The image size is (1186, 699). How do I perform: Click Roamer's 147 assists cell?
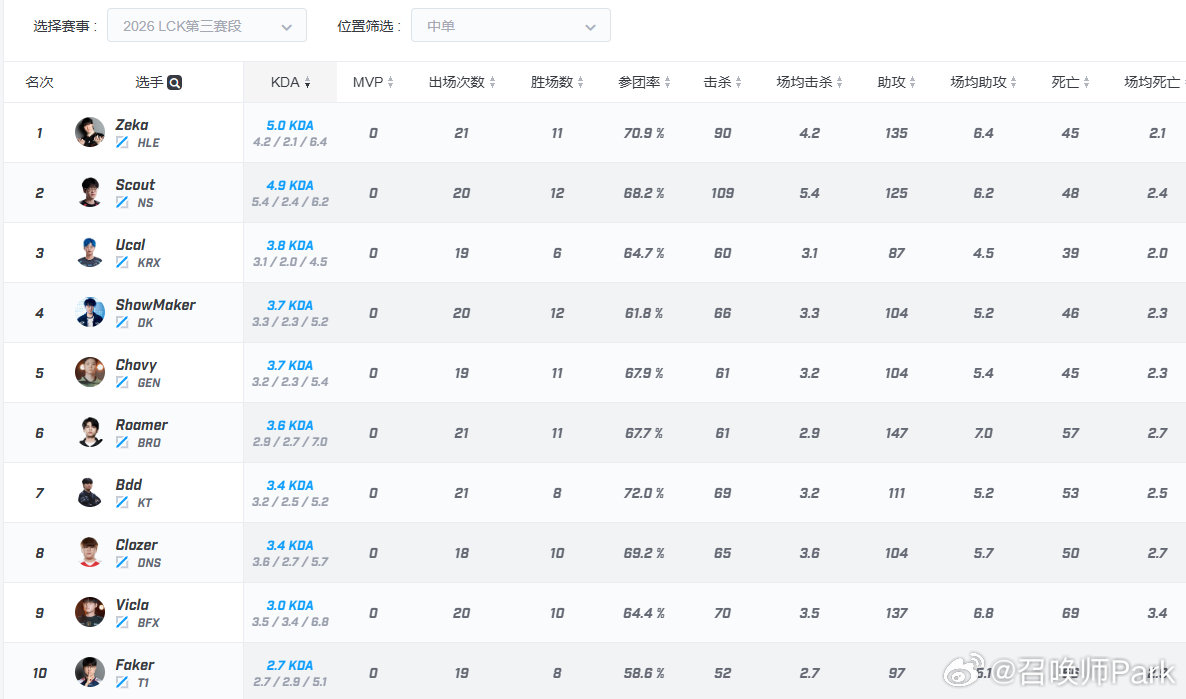pyautogui.click(x=896, y=433)
